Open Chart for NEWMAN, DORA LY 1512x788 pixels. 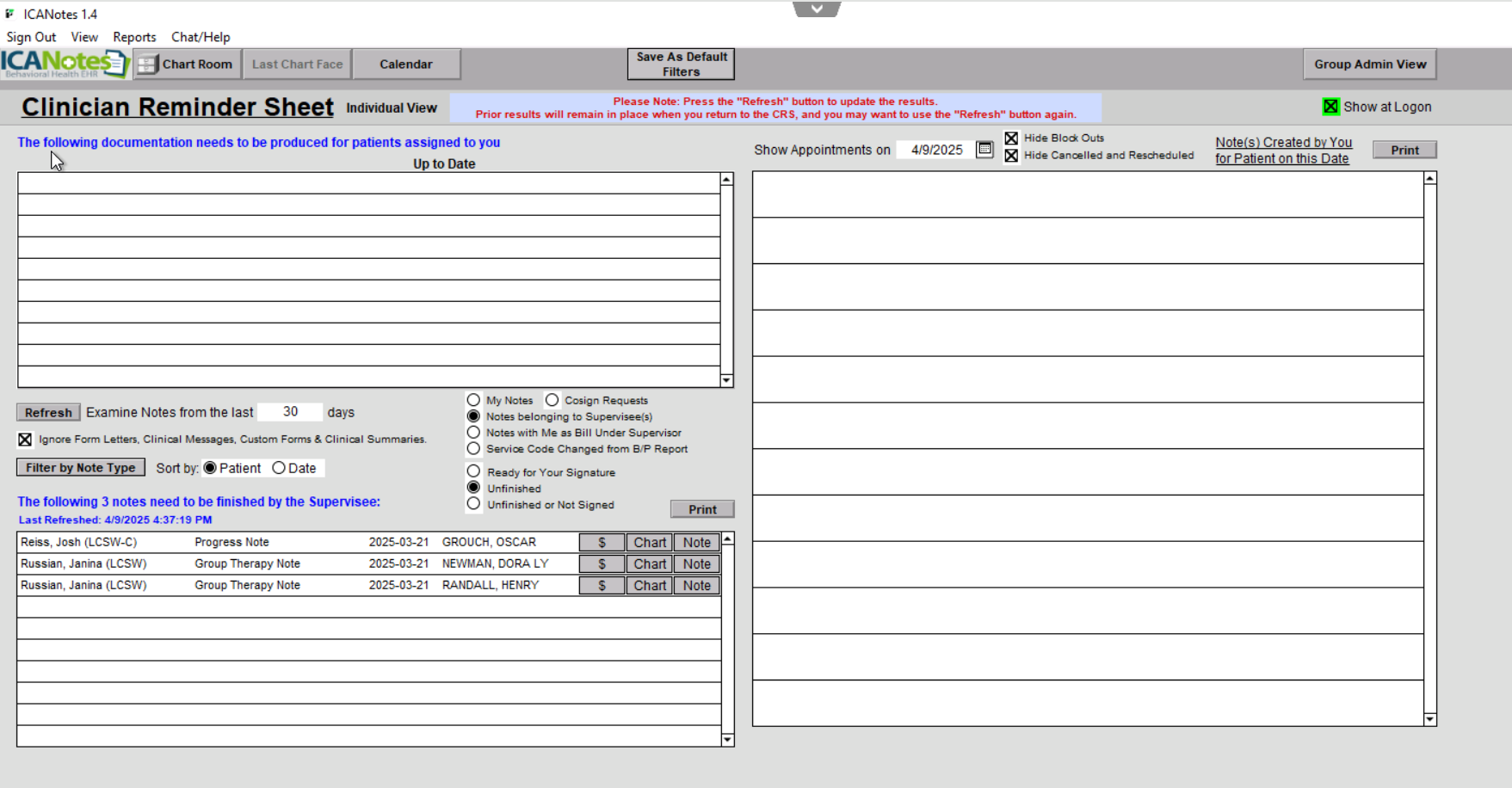coord(650,564)
